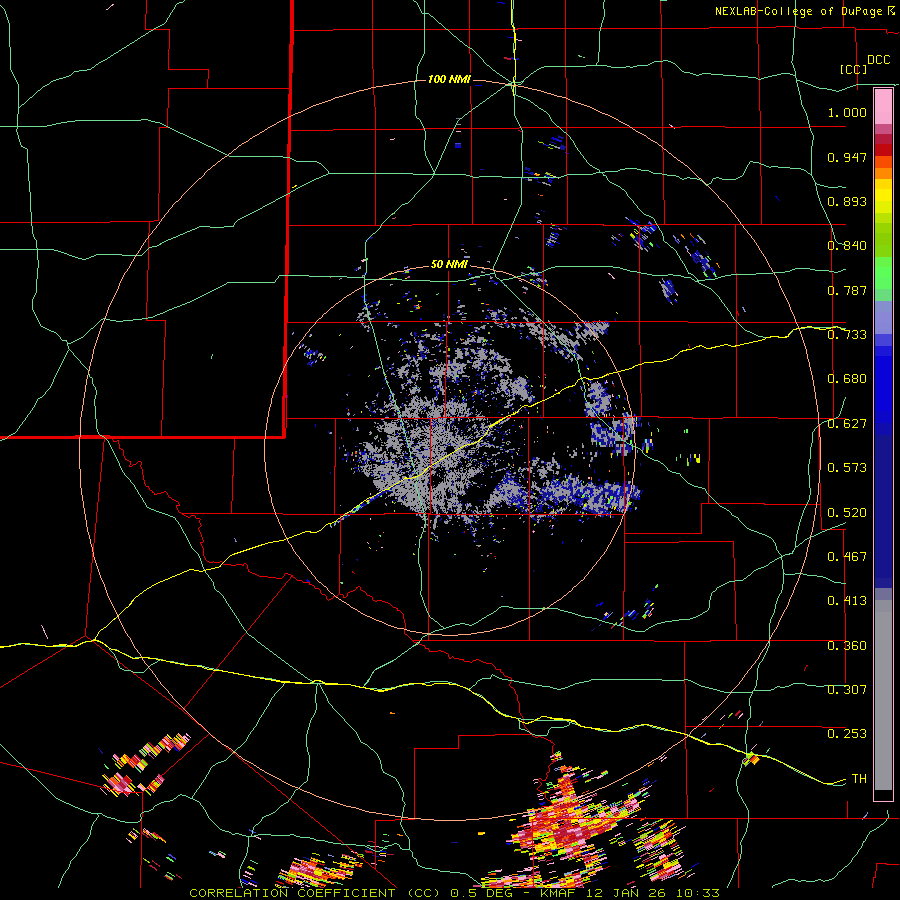Select the 0.733 legend label
The image size is (900, 900).
coord(847,335)
